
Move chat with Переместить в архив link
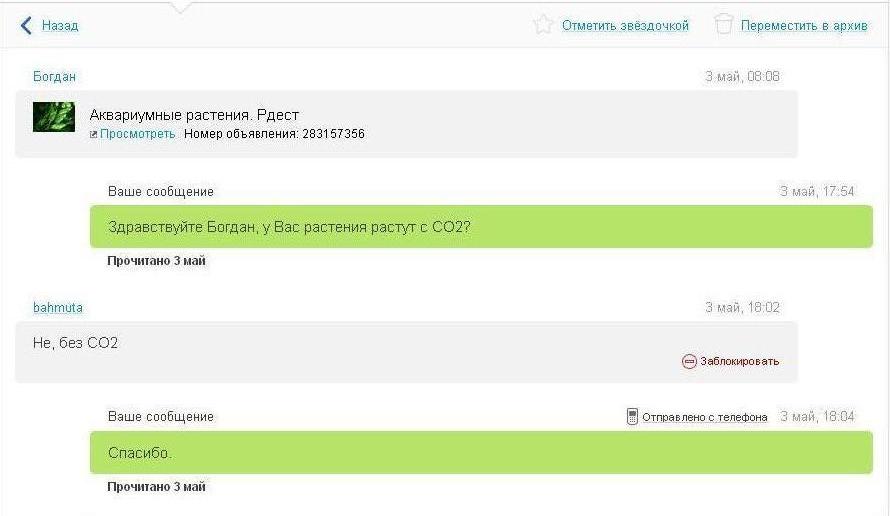click(804, 26)
